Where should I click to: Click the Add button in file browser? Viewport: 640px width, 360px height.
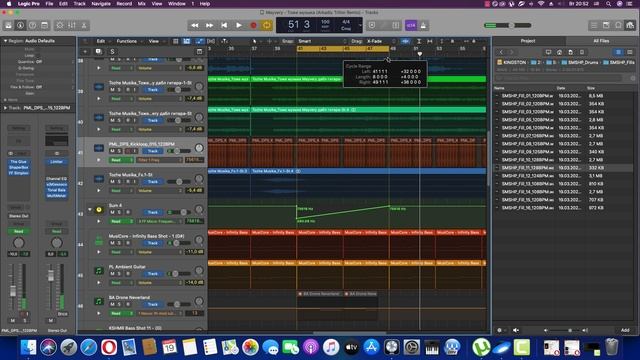coord(625,330)
